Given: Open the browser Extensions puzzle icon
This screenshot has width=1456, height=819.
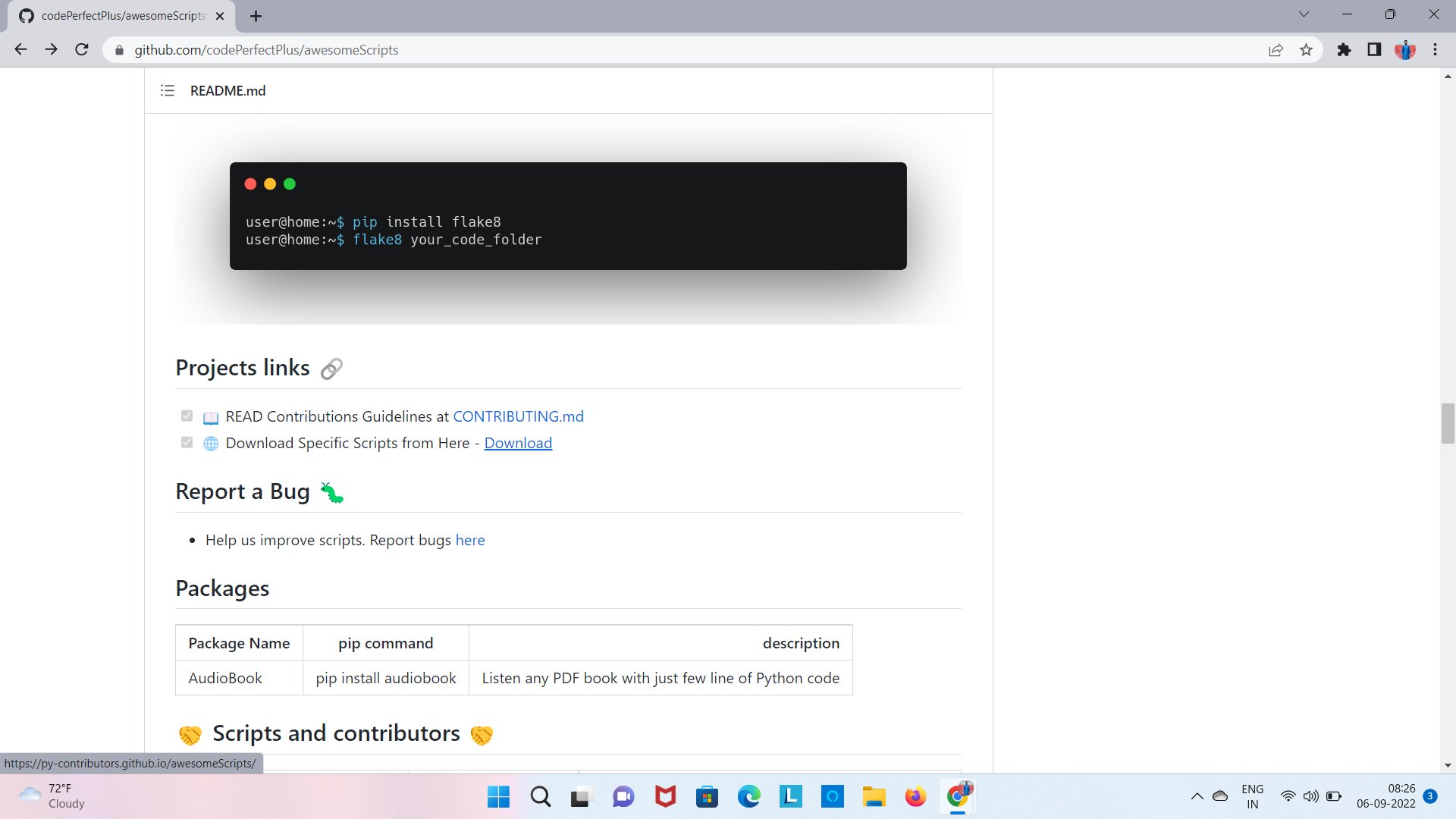Looking at the screenshot, I should (x=1344, y=49).
